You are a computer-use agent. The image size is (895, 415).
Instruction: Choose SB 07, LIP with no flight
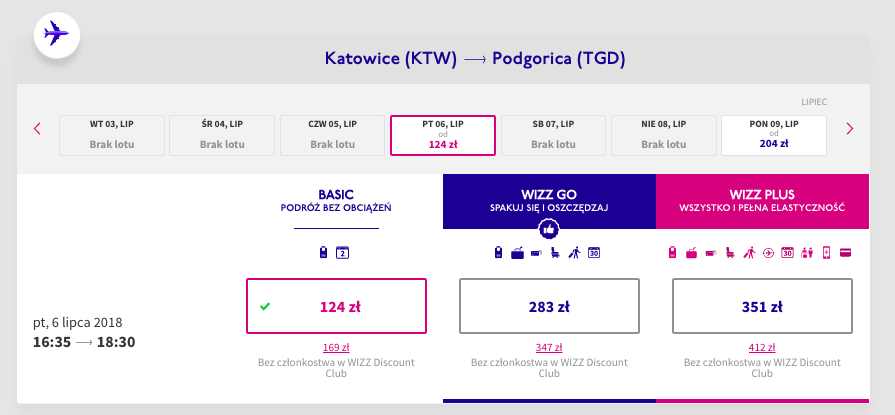click(553, 135)
